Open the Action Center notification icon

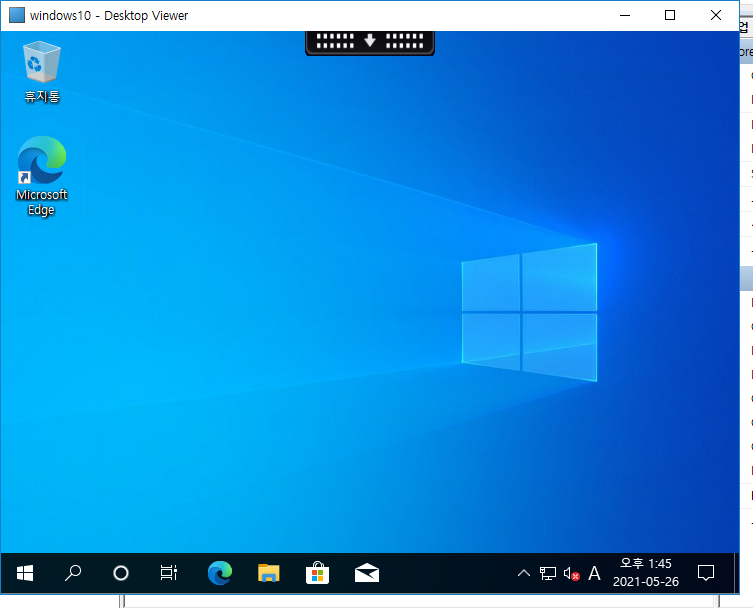click(x=706, y=573)
